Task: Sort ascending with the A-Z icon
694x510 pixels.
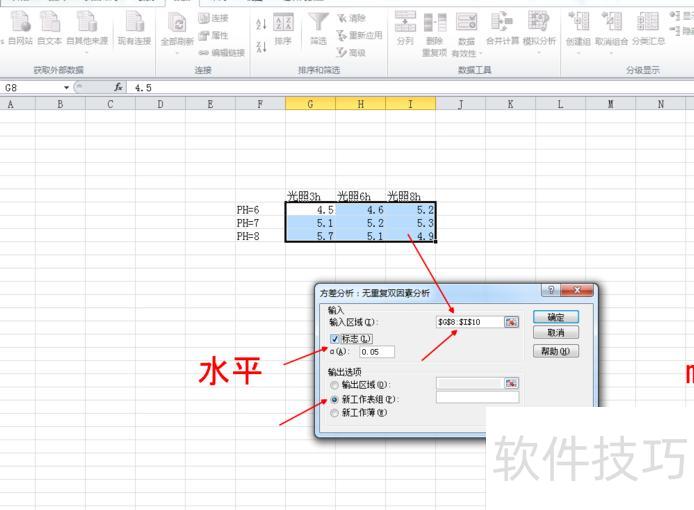Action: coord(262,23)
